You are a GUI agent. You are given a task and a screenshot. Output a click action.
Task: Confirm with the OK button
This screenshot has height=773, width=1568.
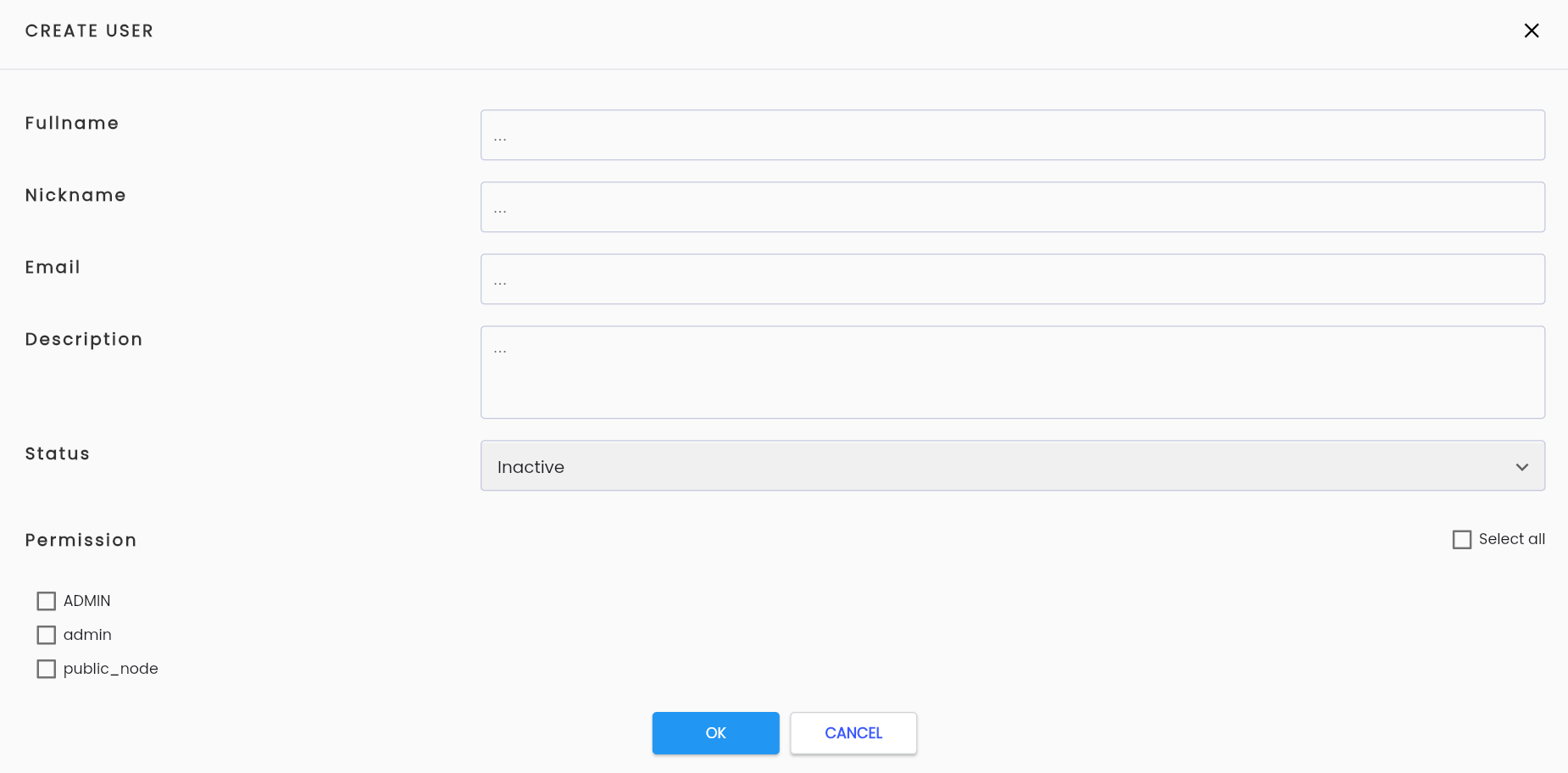click(715, 733)
